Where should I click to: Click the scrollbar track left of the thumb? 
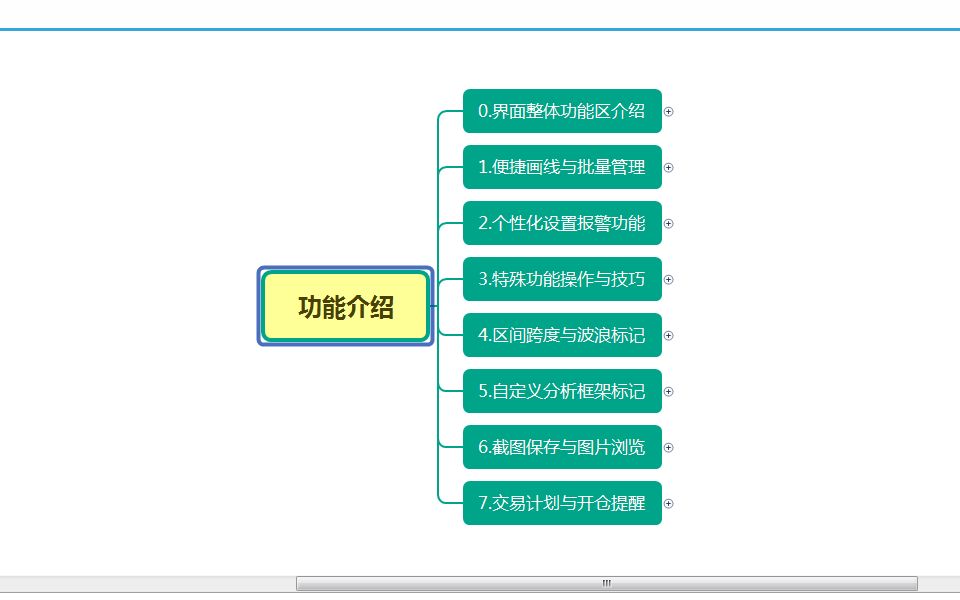click(150, 581)
